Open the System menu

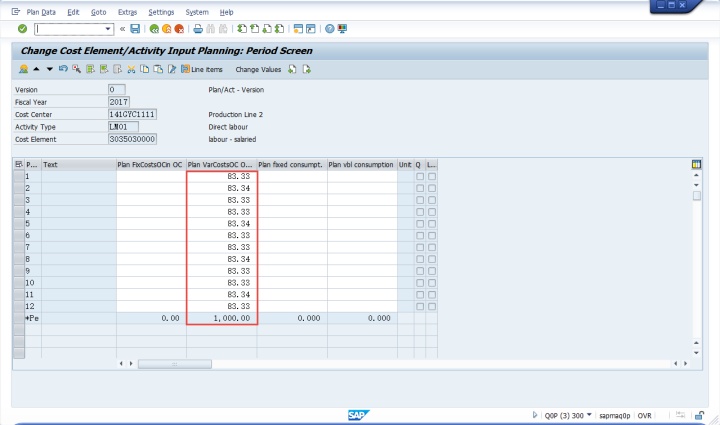[197, 12]
